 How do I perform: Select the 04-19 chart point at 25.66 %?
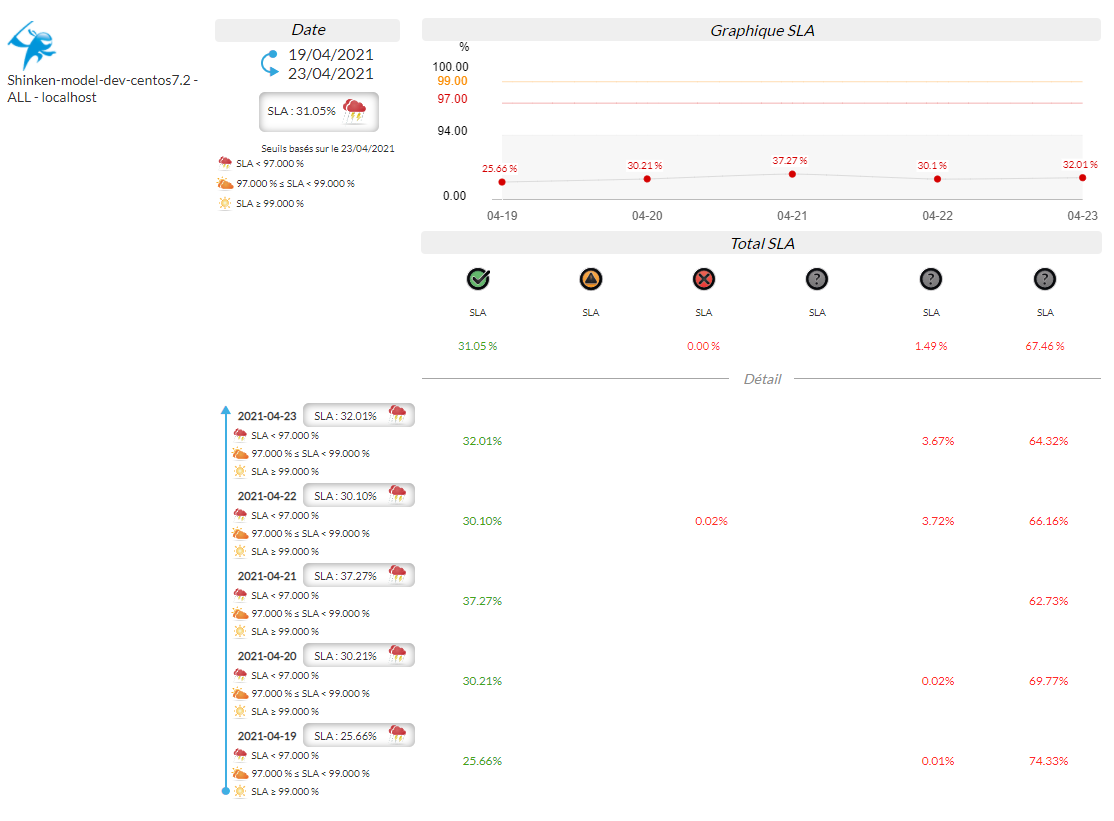pos(502,182)
